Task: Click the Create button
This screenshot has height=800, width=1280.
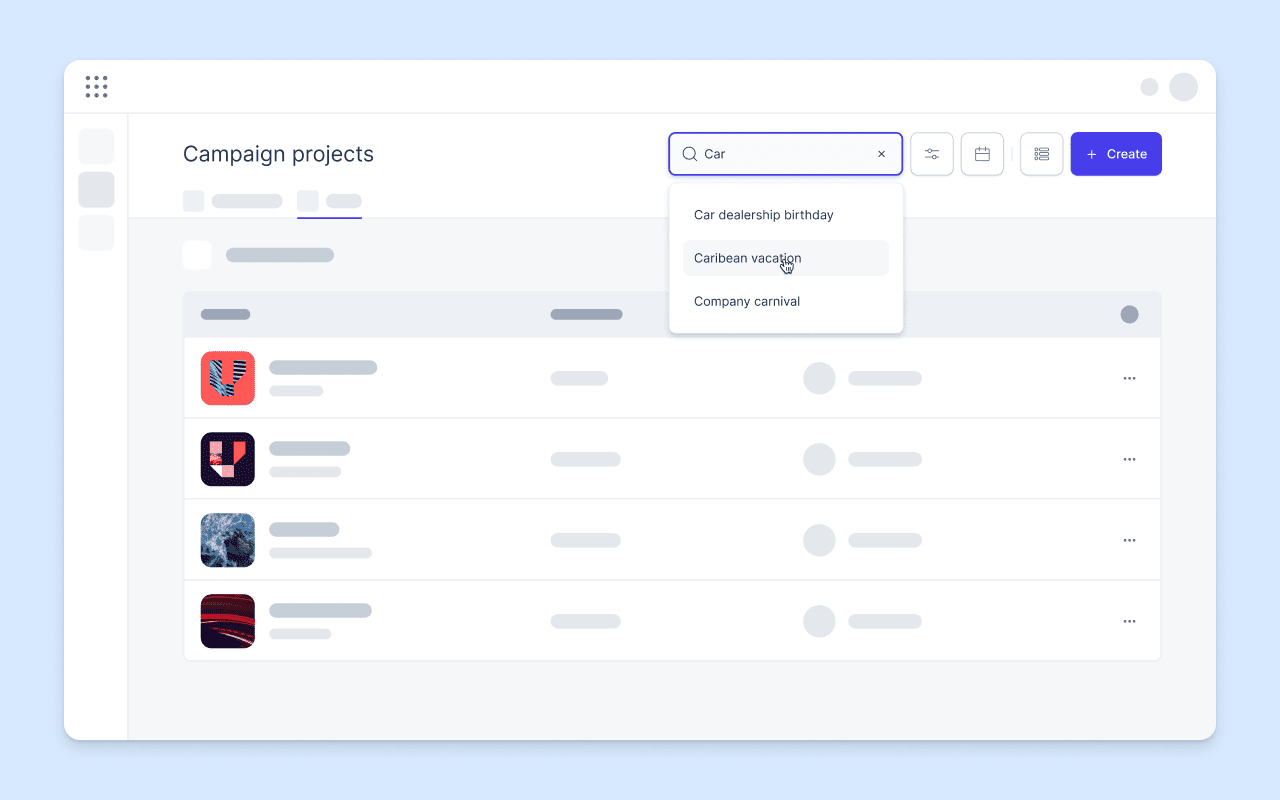Action: tap(1116, 154)
